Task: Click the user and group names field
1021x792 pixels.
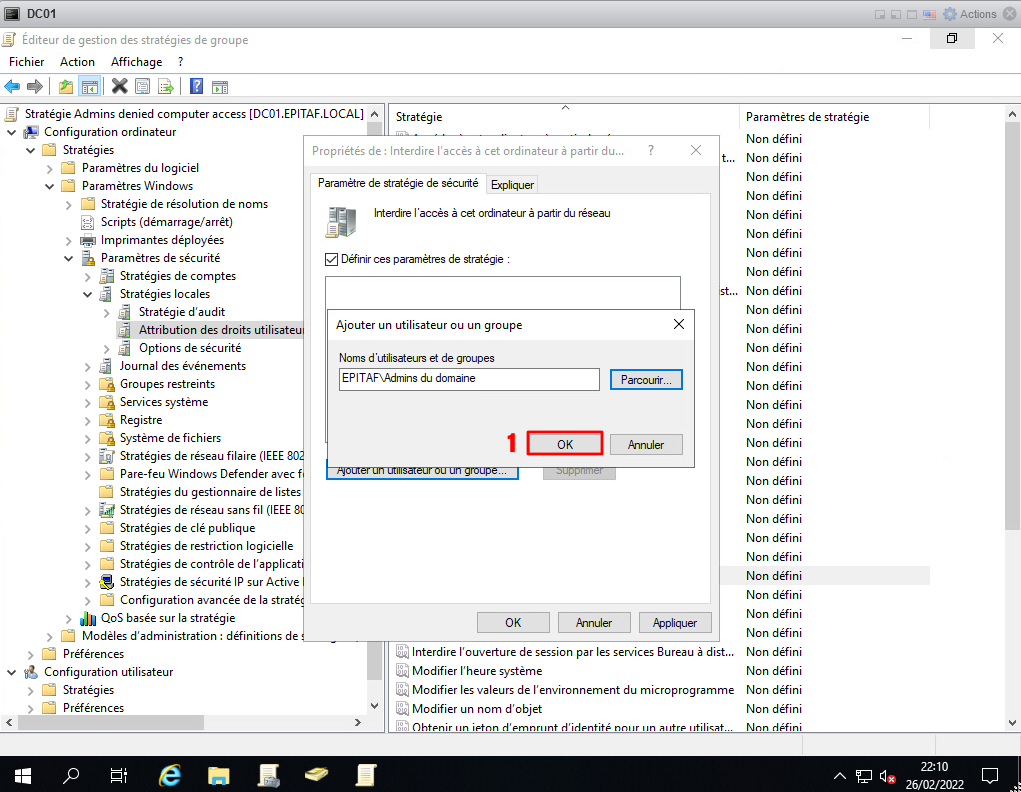Action: (468, 379)
